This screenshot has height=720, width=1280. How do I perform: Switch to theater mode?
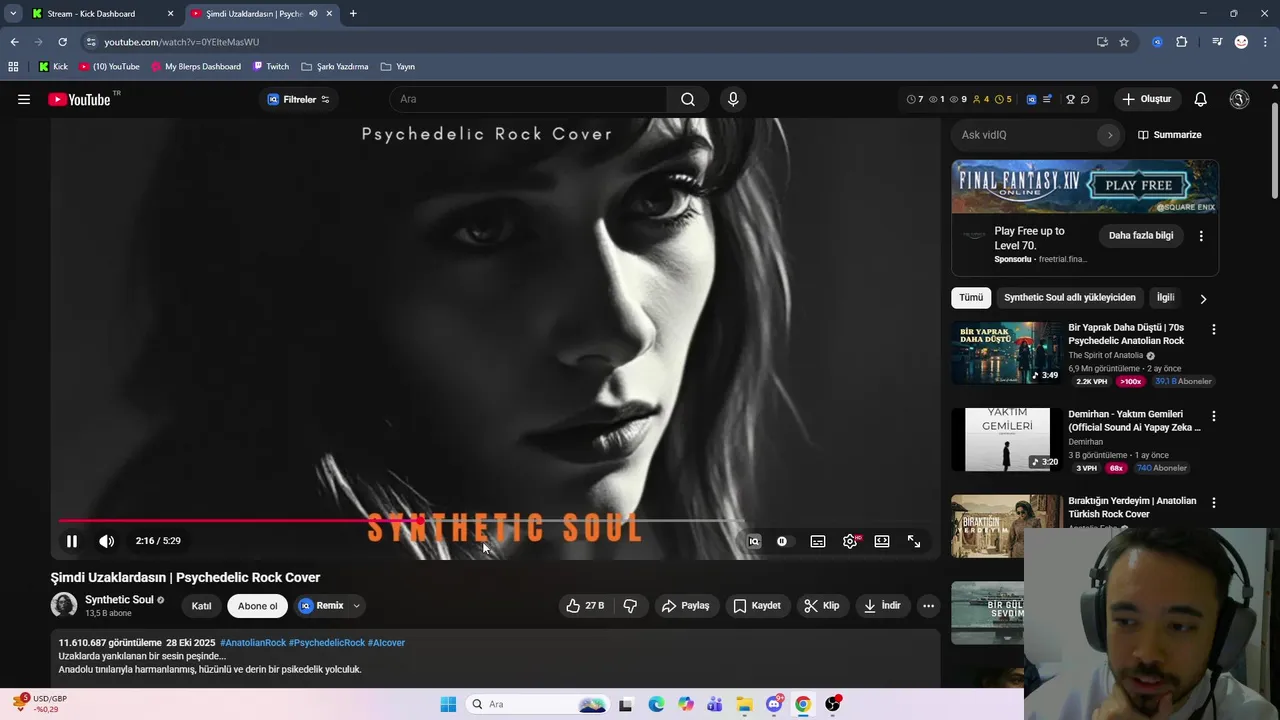click(882, 541)
